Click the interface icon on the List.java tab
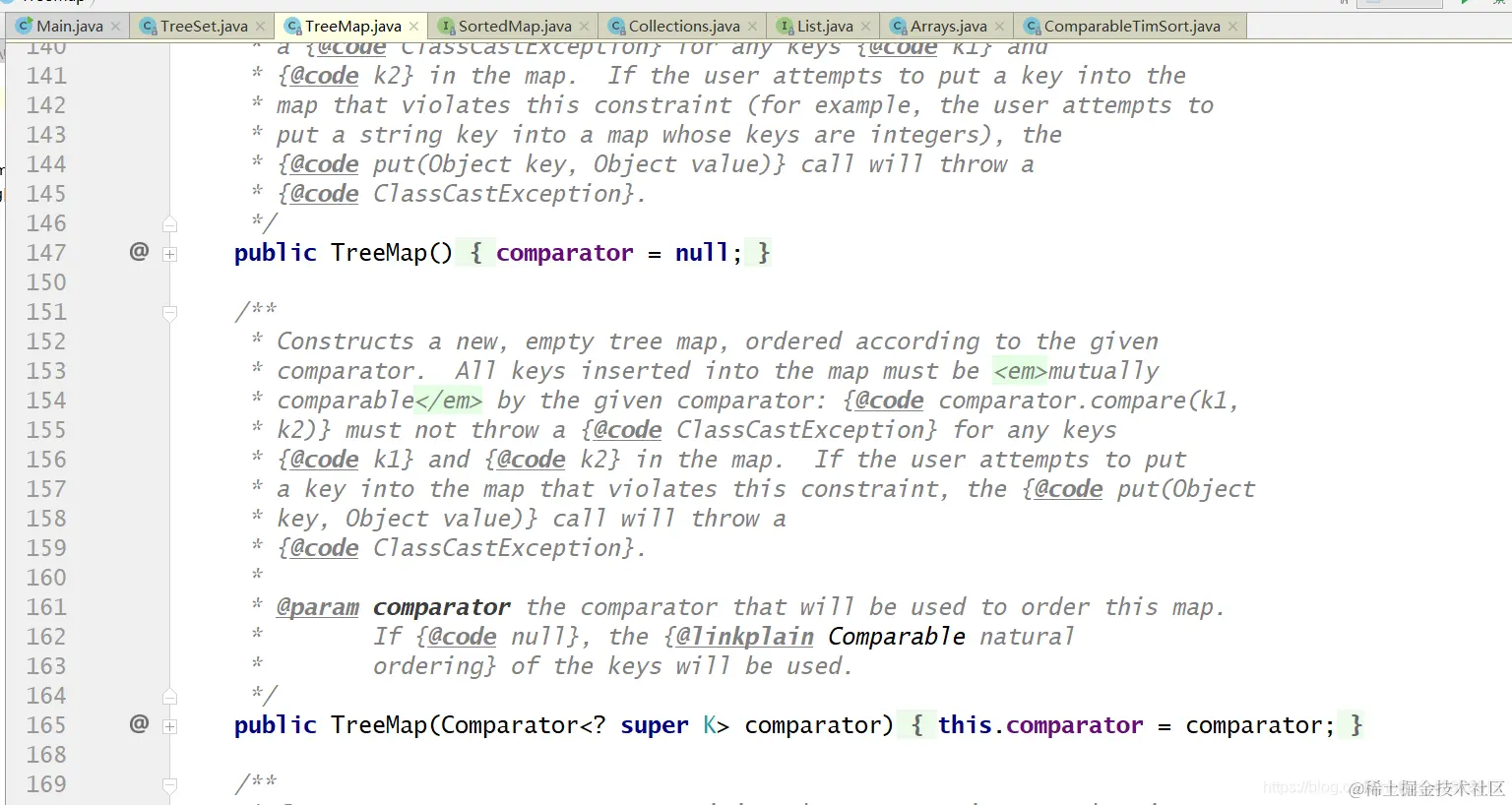This screenshot has height=805, width=1512. tap(785, 26)
